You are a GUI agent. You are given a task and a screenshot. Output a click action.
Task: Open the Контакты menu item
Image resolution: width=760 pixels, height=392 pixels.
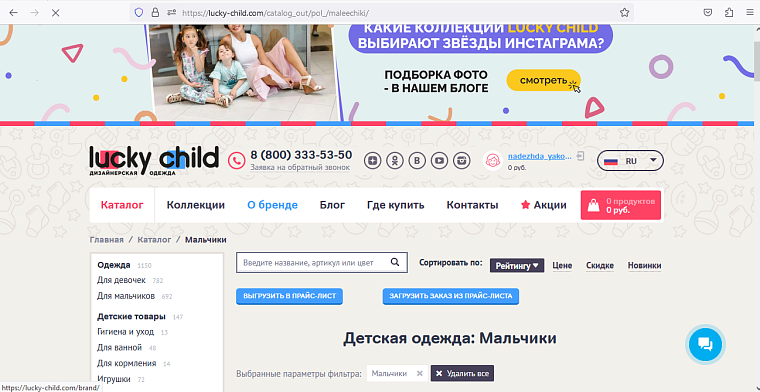click(472, 205)
